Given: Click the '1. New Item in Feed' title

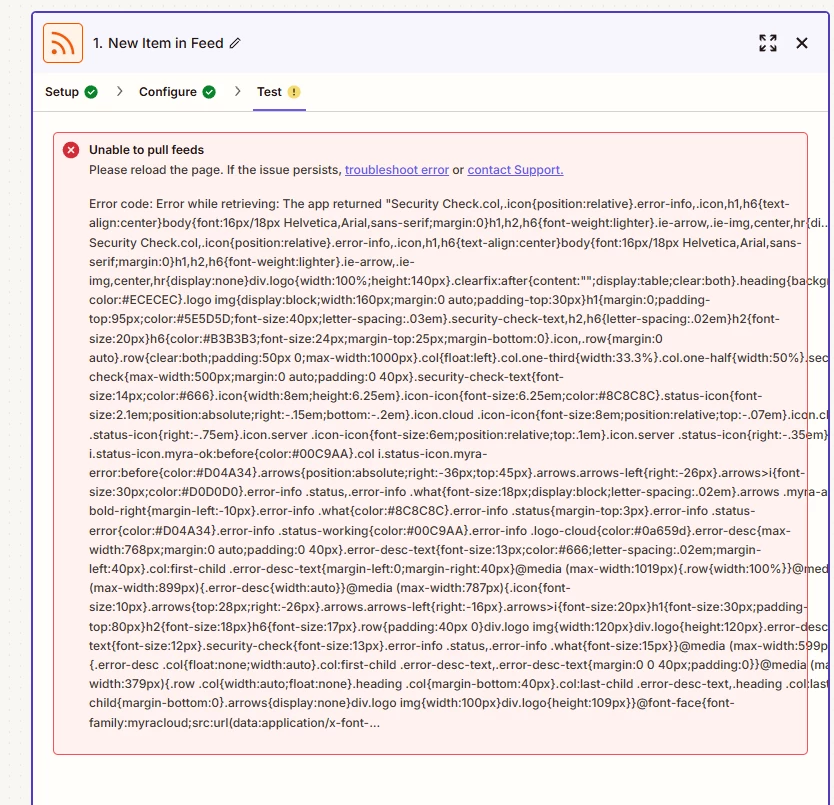Looking at the screenshot, I should [158, 43].
